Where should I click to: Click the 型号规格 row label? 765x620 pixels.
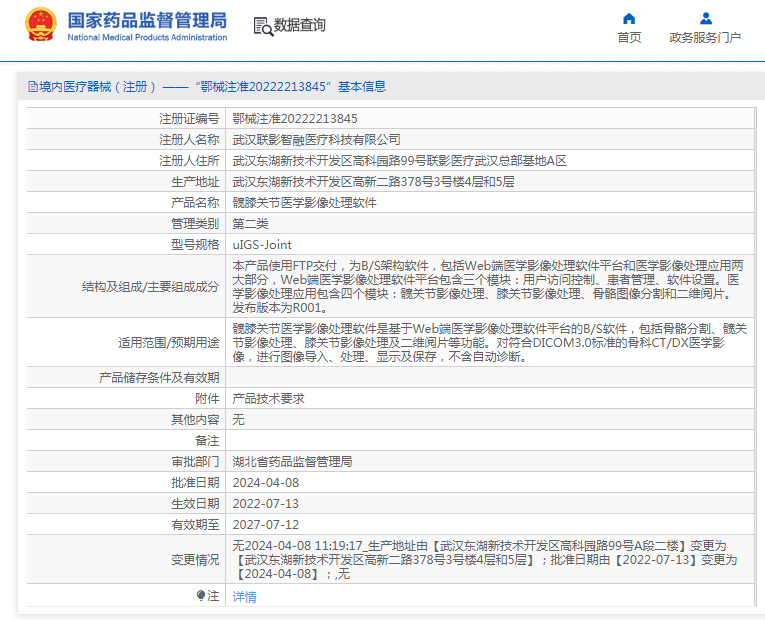point(195,244)
